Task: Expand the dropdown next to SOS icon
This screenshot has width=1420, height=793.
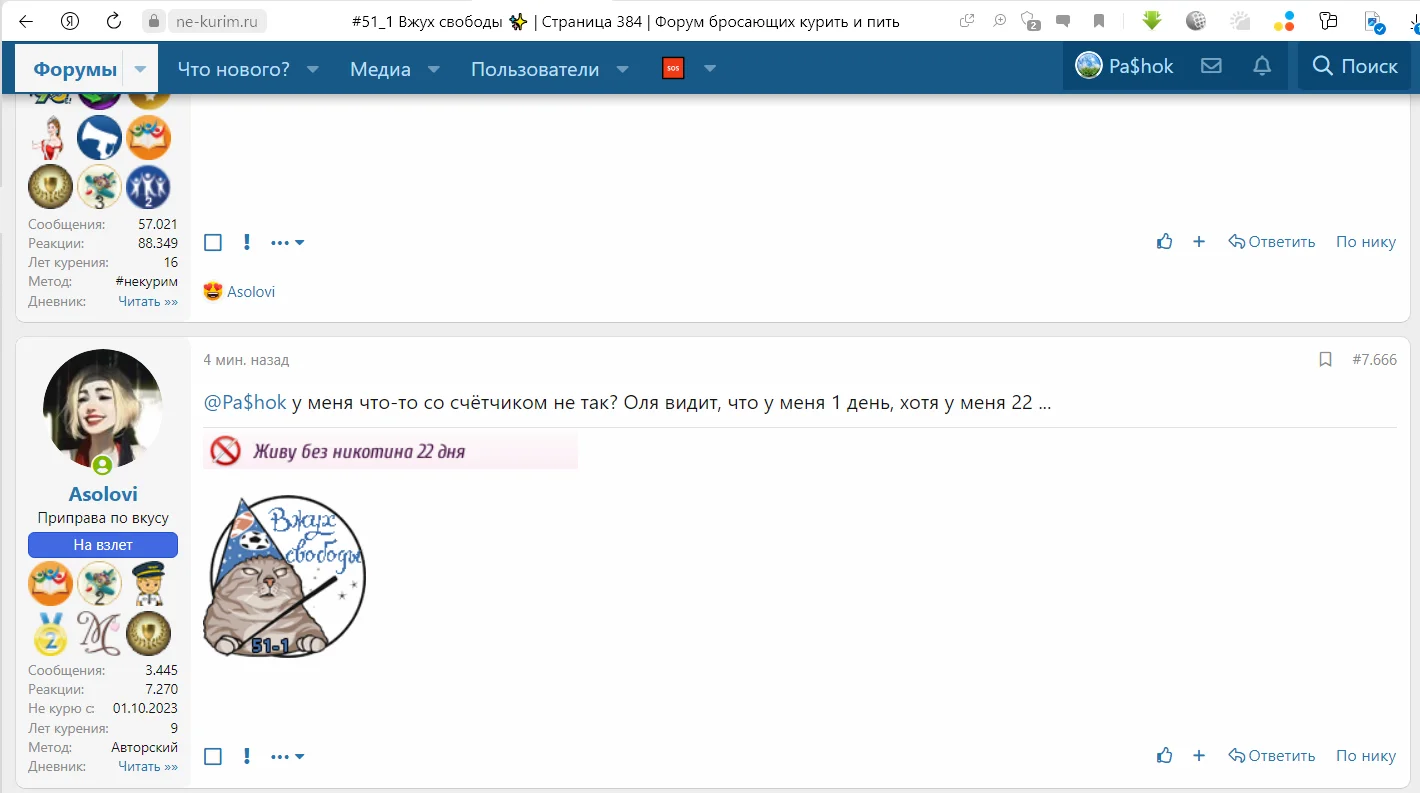Action: point(710,69)
